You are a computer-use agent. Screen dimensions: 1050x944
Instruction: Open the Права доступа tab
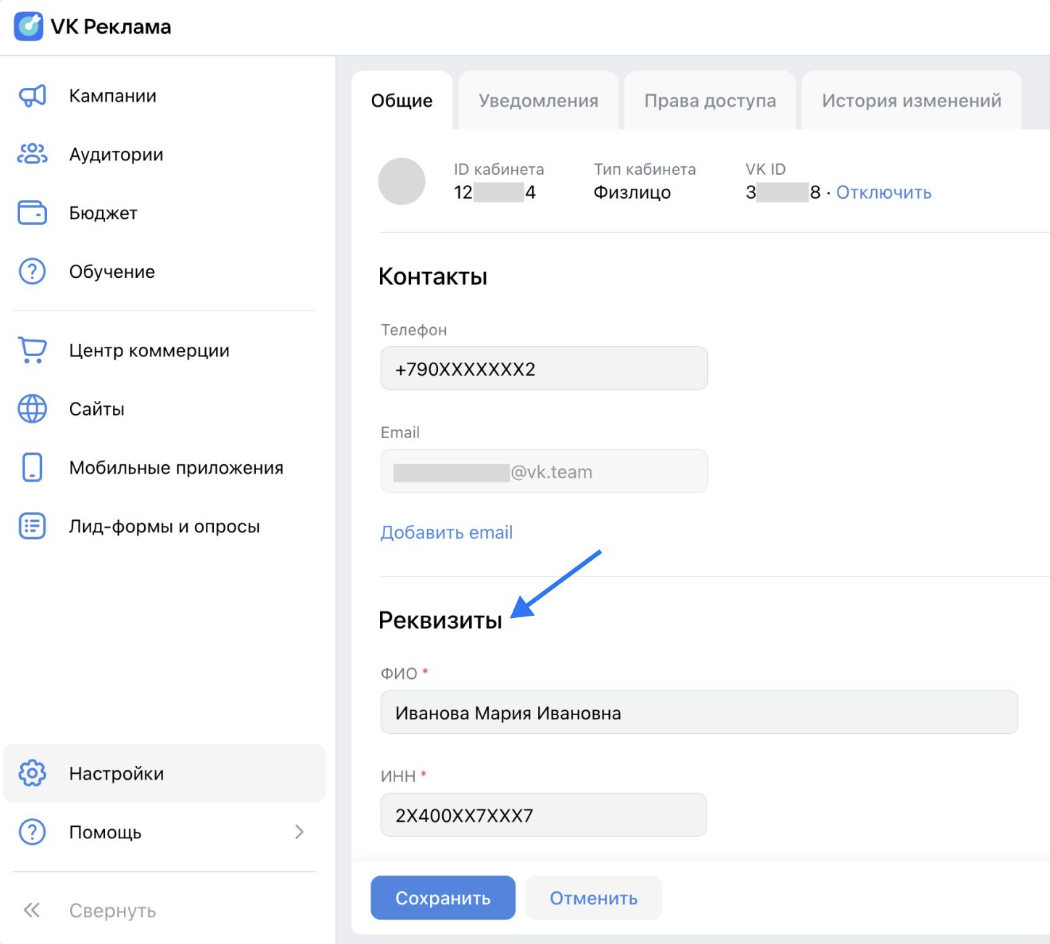click(x=710, y=99)
